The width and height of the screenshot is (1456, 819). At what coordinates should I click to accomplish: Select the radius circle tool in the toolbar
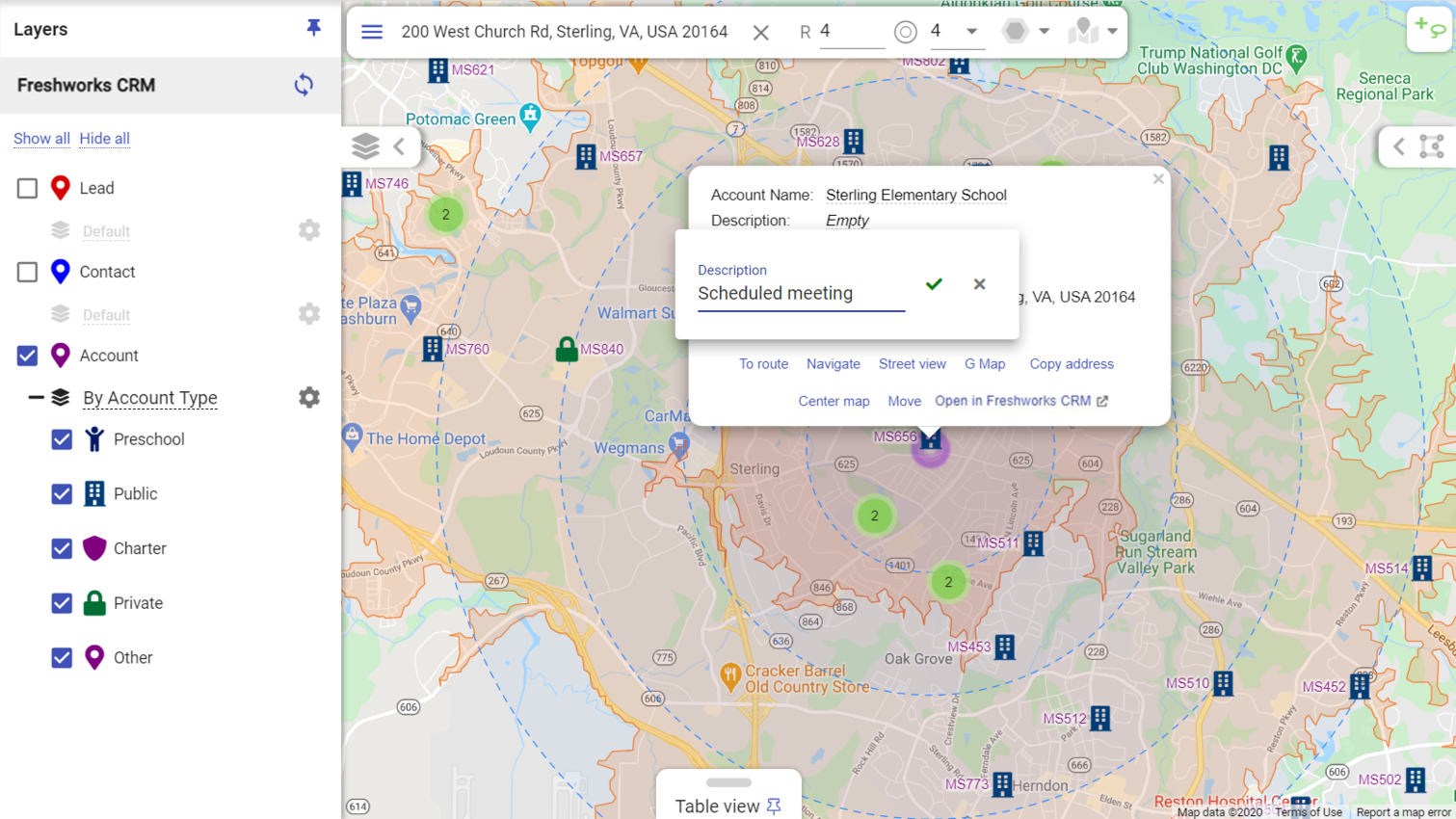click(906, 31)
